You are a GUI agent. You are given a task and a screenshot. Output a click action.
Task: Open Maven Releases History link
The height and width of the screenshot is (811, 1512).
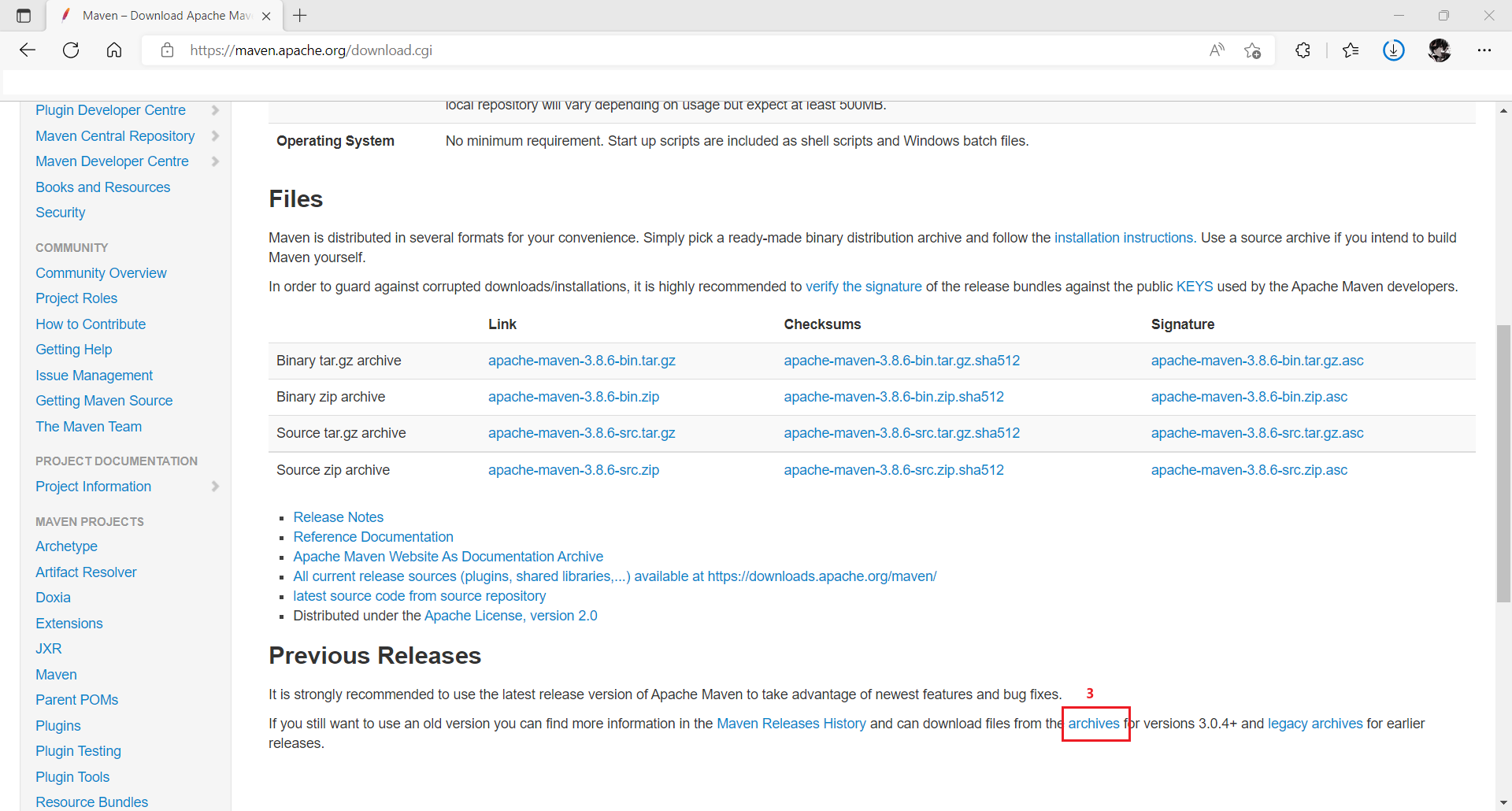(x=791, y=724)
